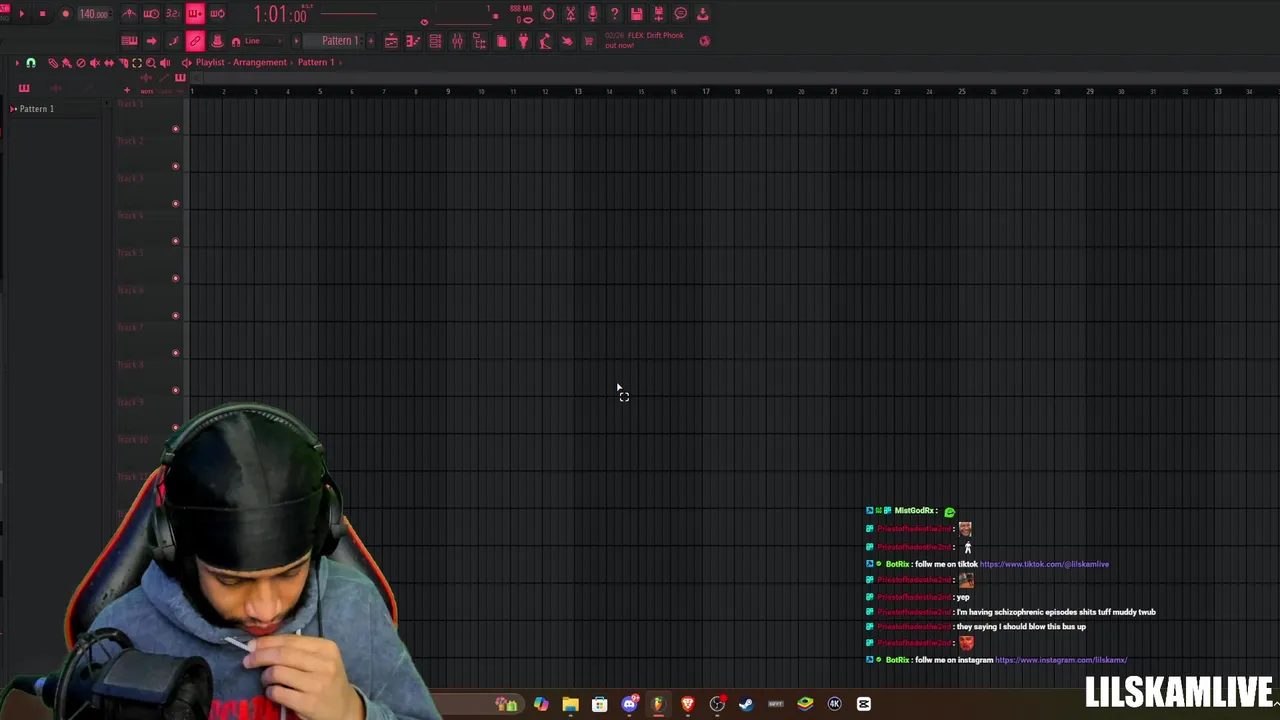Select the Delete tool in Playlist
This screenshot has height=720, width=1280.
coord(81,62)
